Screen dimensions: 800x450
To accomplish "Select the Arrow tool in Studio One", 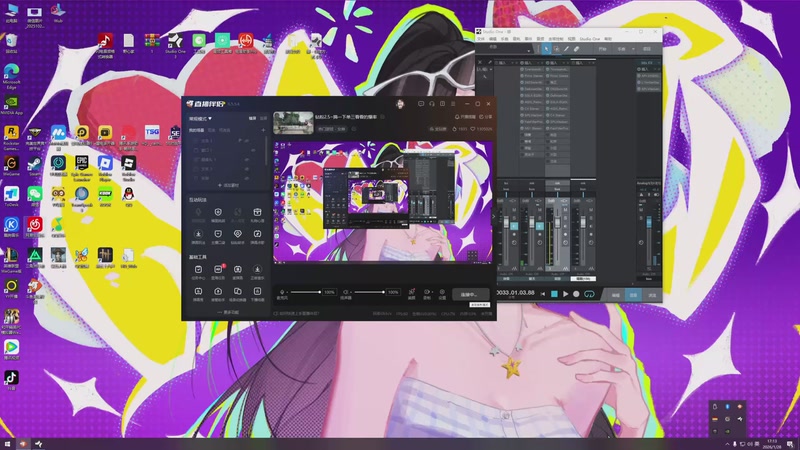I will (546, 49).
